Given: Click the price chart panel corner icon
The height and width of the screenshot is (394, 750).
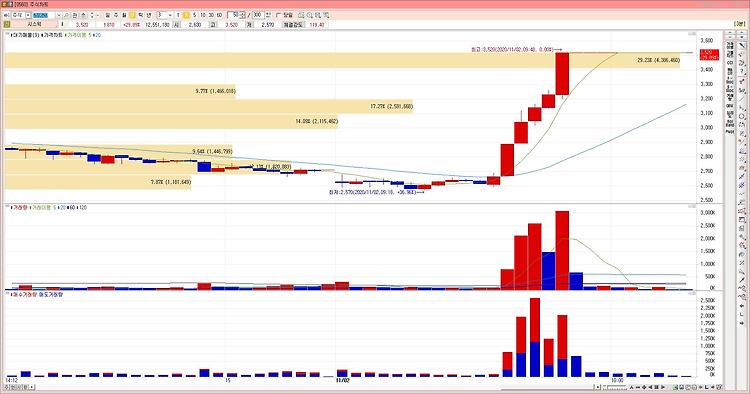Looking at the screenshot, I should pyautogui.click(x=692, y=34).
